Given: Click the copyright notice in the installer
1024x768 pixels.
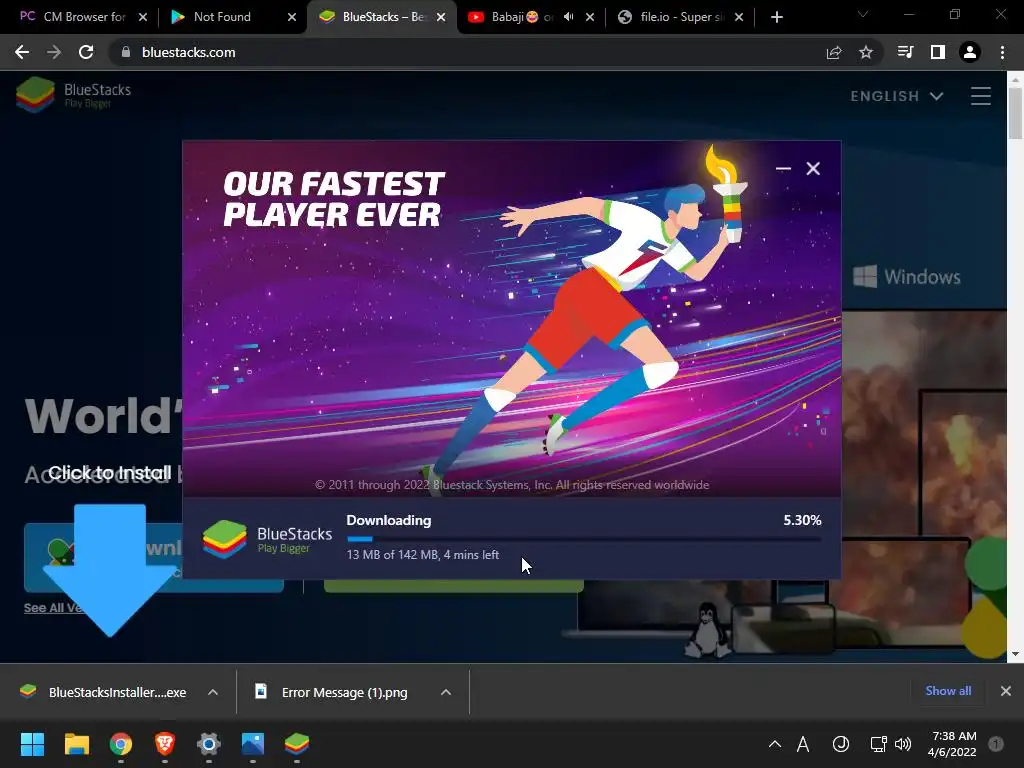Looking at the screenshot, I should coord(512,485).
